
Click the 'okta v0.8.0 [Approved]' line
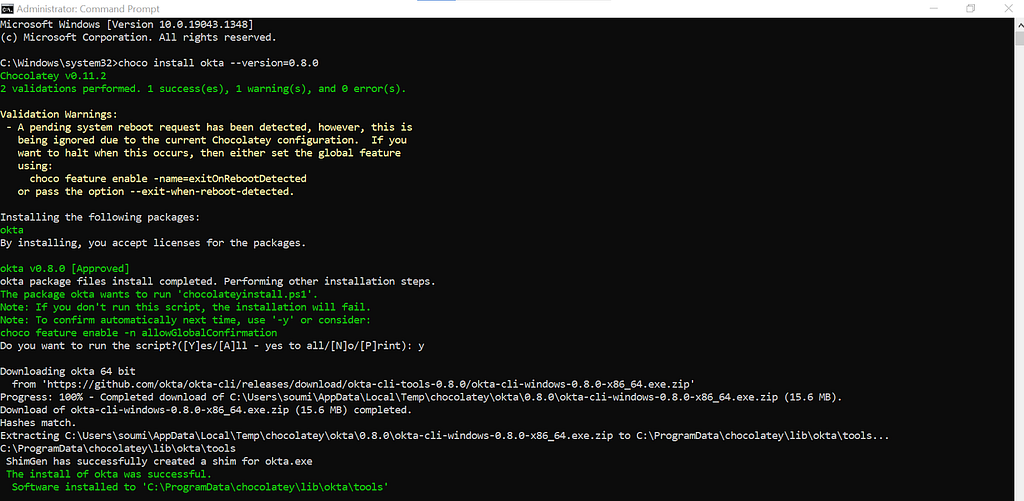pyautogui.click(x=65, y=268)
